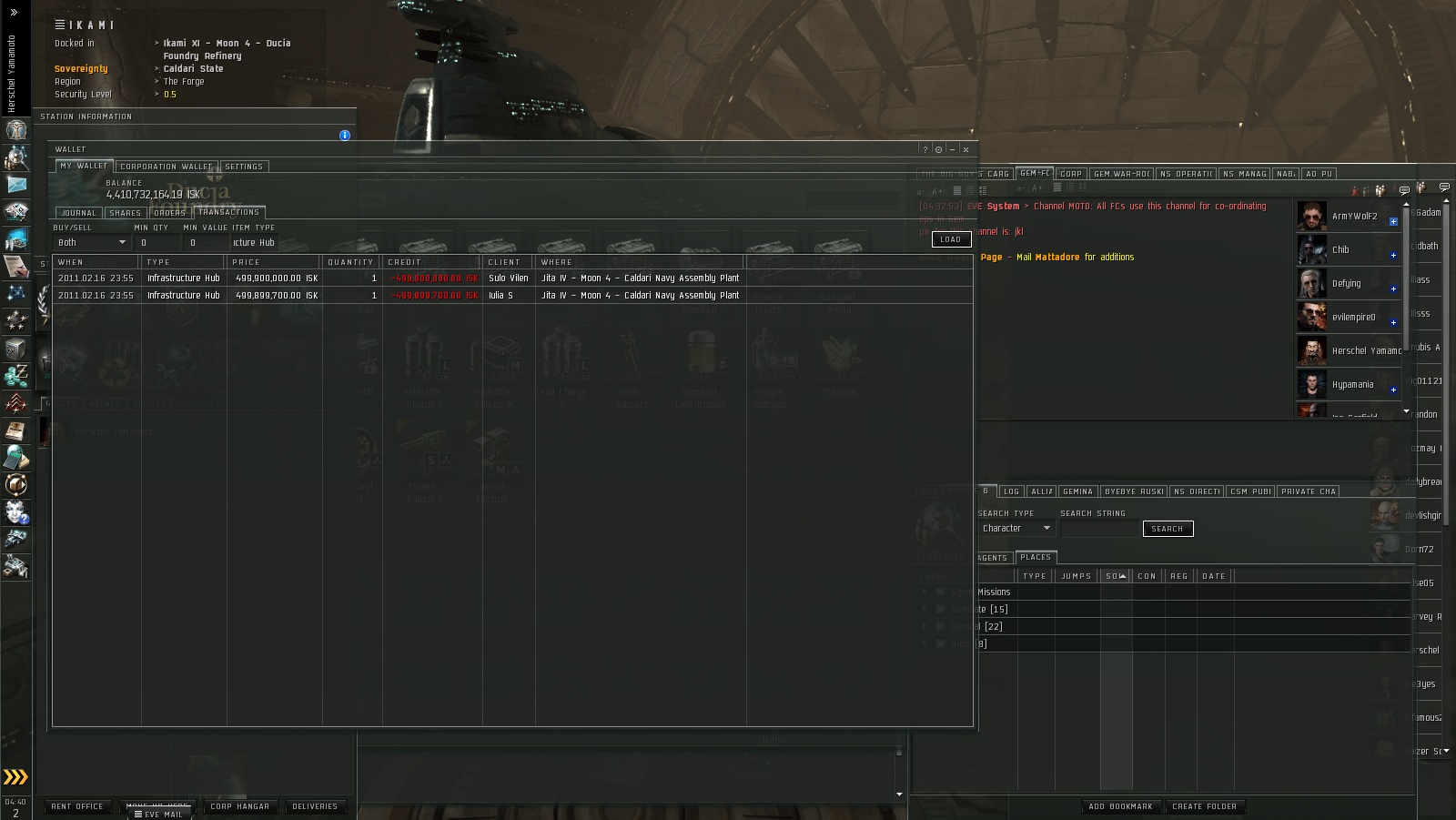Click the Create Folder button
Screen dimensions: 1456x820
(1205, 806)
